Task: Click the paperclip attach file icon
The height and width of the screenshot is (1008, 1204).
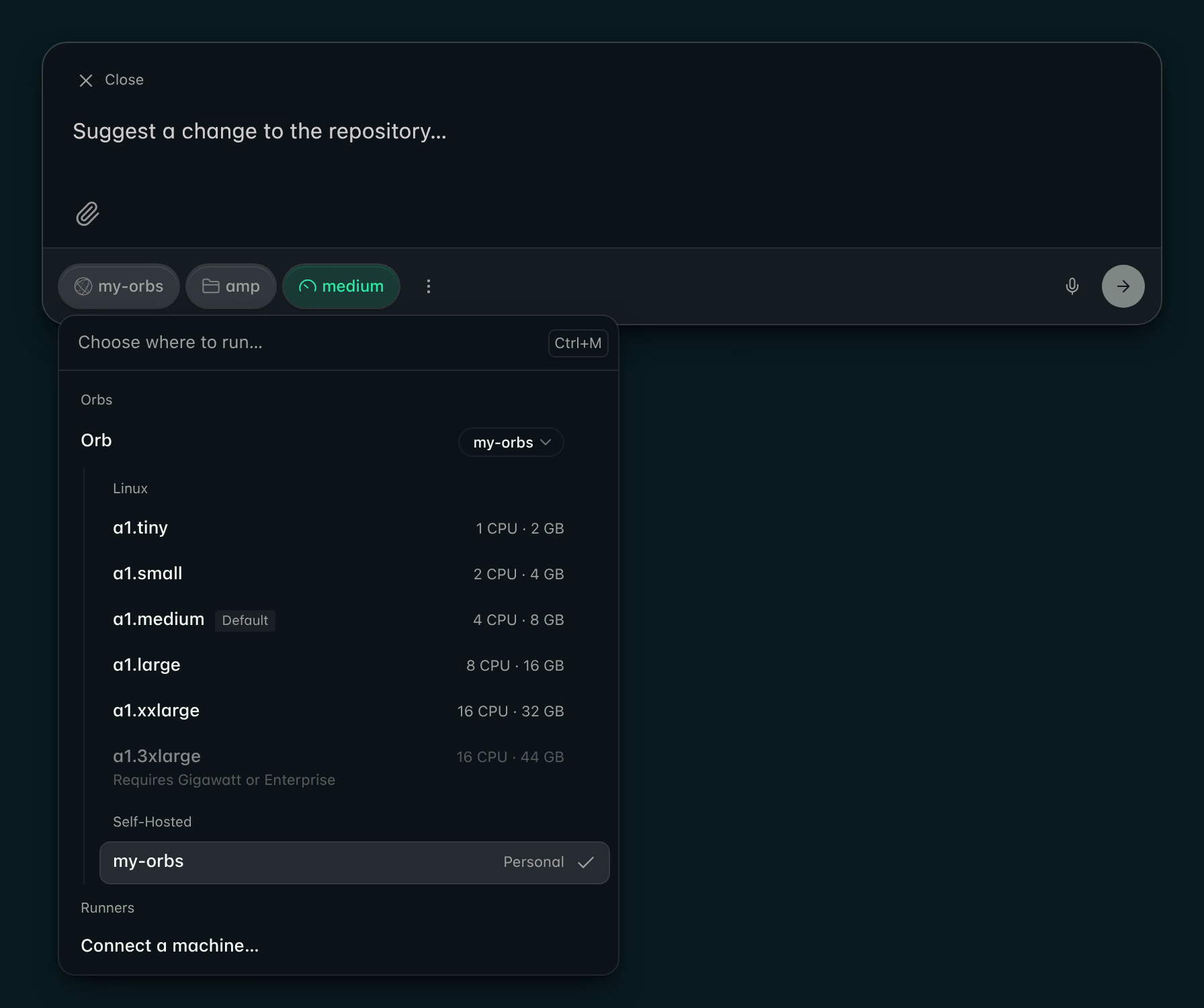Action: point(87,214)
